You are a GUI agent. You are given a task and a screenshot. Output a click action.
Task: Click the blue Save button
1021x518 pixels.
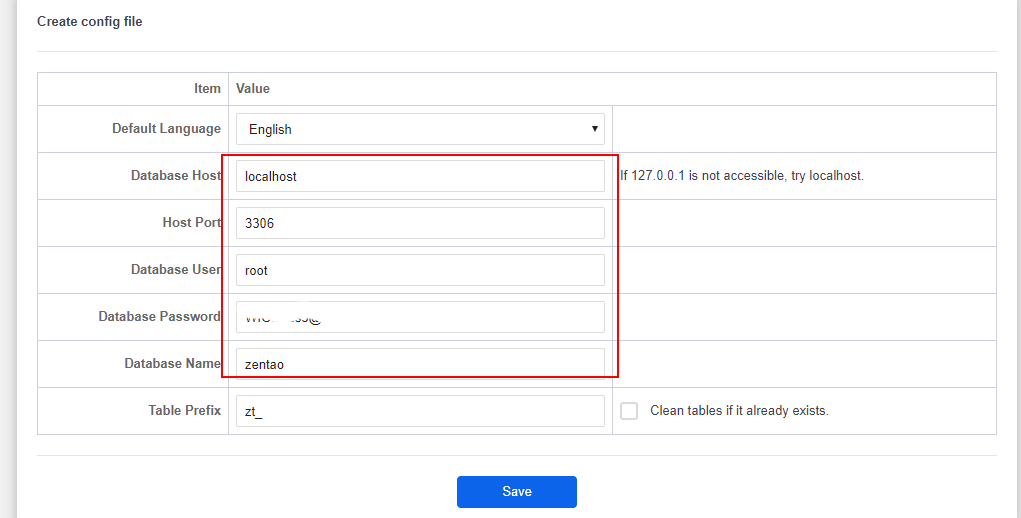click(x=516, y=492)
